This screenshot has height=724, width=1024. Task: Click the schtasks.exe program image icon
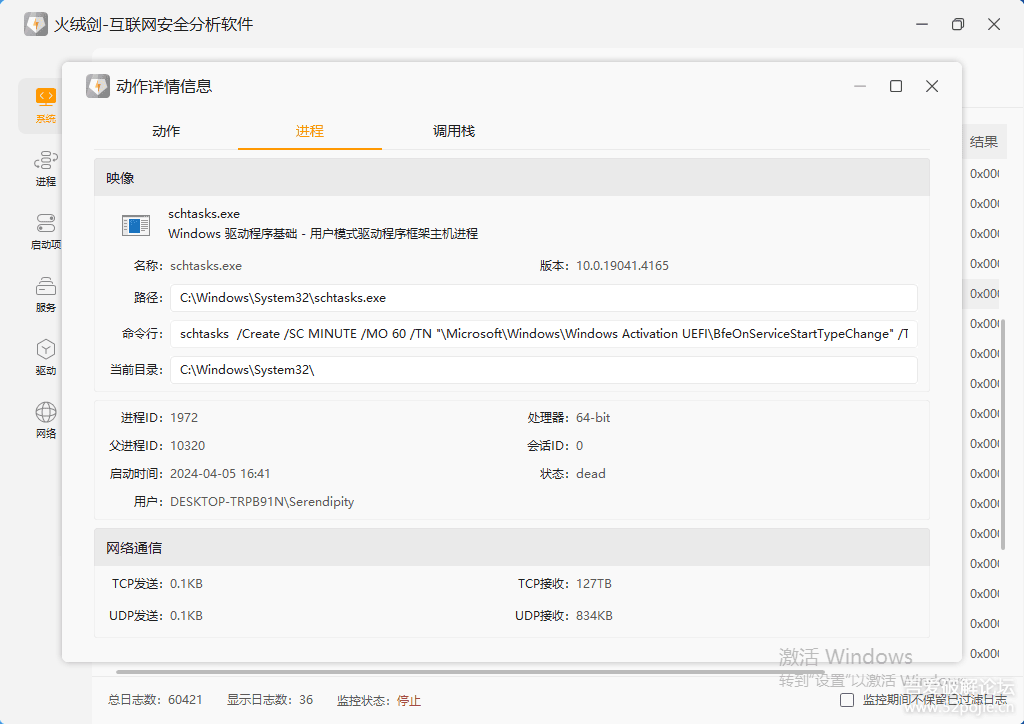click(136, 225)
